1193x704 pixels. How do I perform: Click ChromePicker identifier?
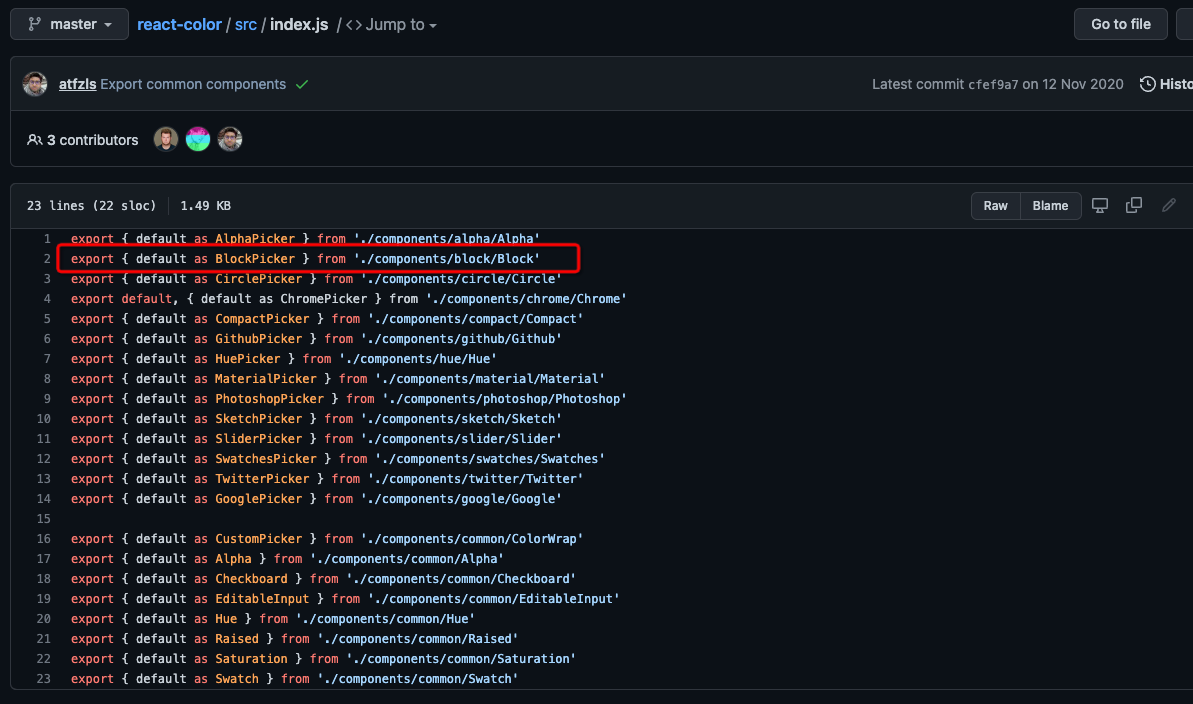pos(323,299)
